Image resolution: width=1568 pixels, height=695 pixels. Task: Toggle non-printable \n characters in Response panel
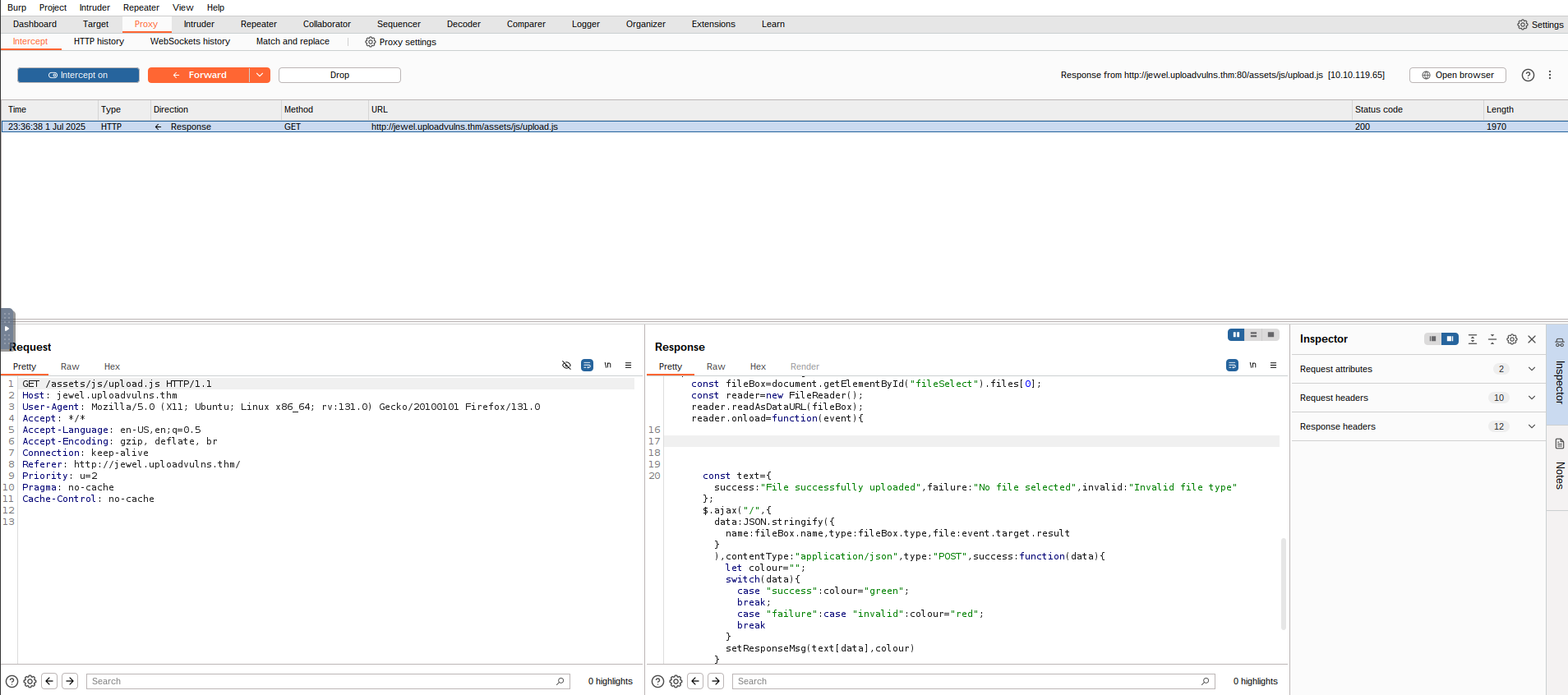click(1253, 366)
